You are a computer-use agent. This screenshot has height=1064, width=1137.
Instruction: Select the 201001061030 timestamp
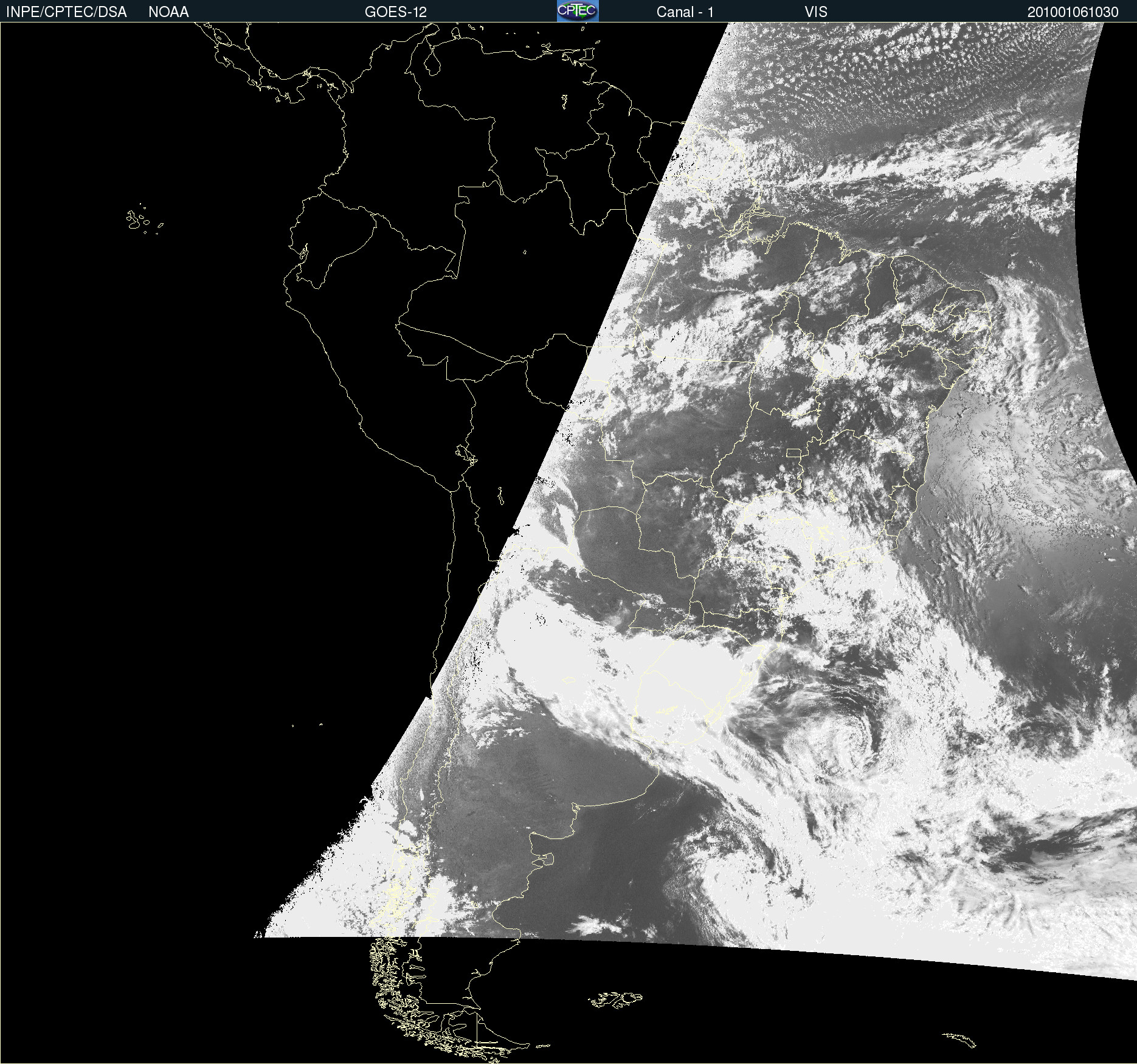click(1073, 12)
